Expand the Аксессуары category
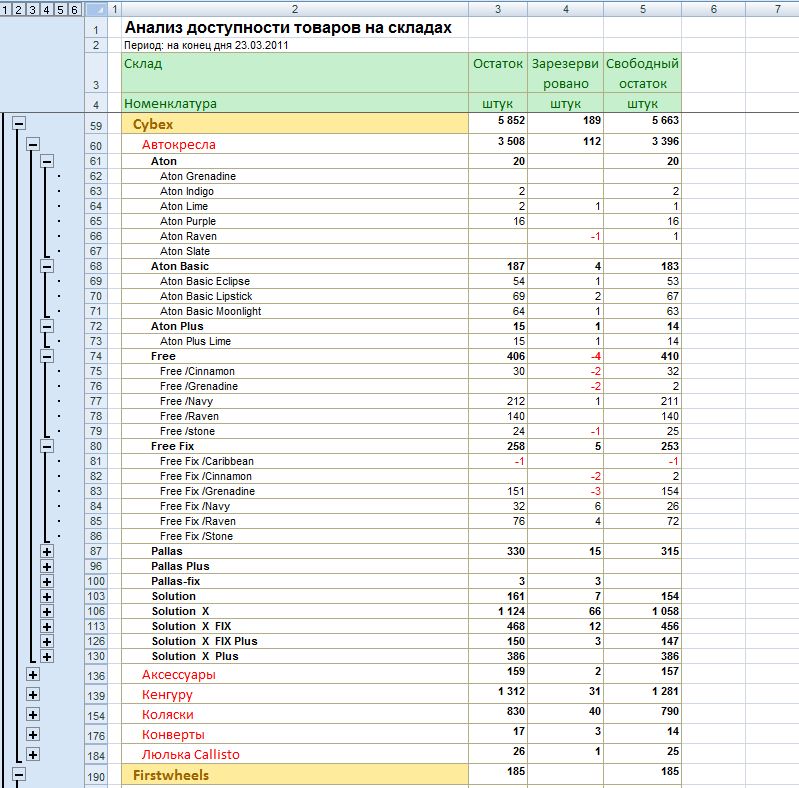The image size is (799, 788). (x=33, y=675)
